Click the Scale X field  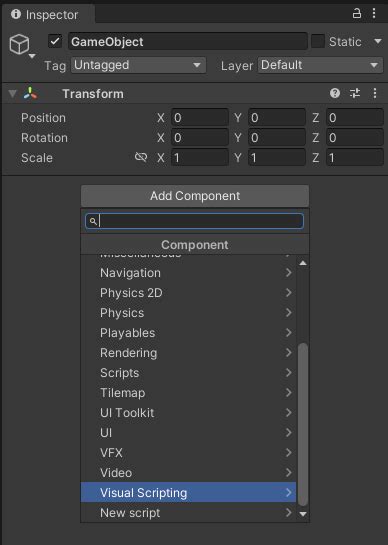pyautogui.click(x=200, y=157)
